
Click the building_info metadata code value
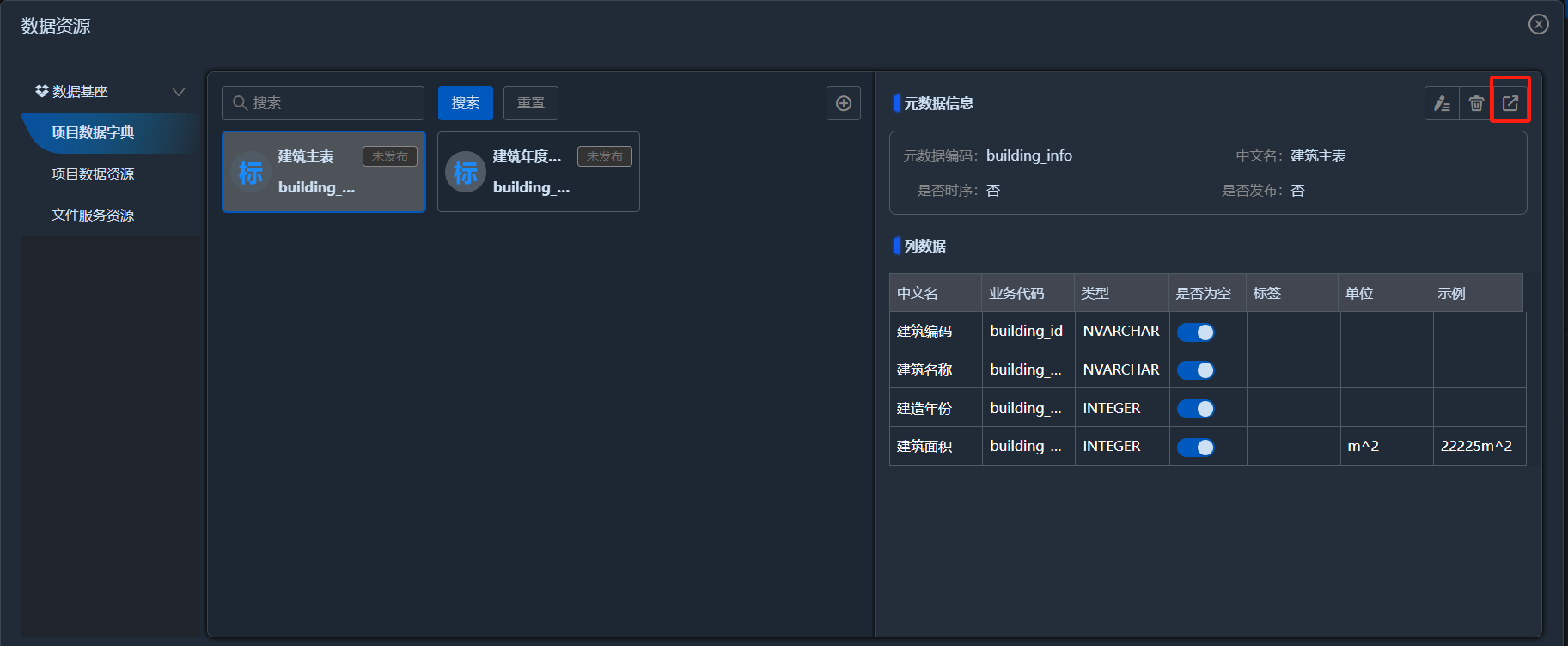tap(1029, 156)
